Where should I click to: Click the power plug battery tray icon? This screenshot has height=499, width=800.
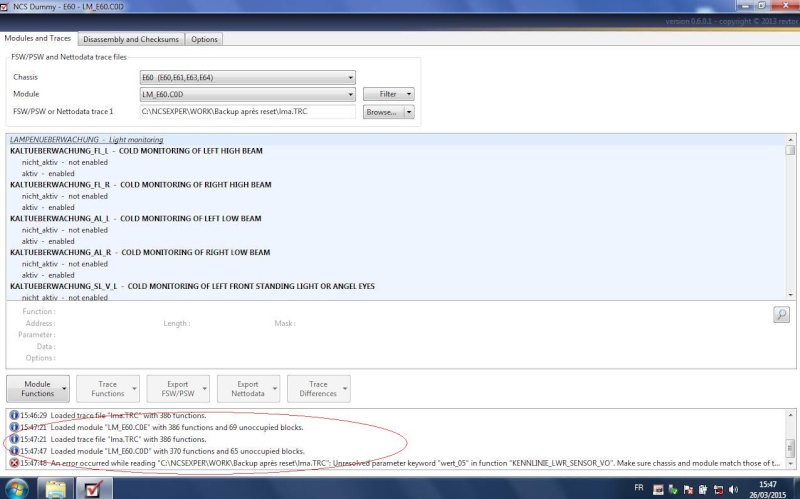(x=703, y=489)
